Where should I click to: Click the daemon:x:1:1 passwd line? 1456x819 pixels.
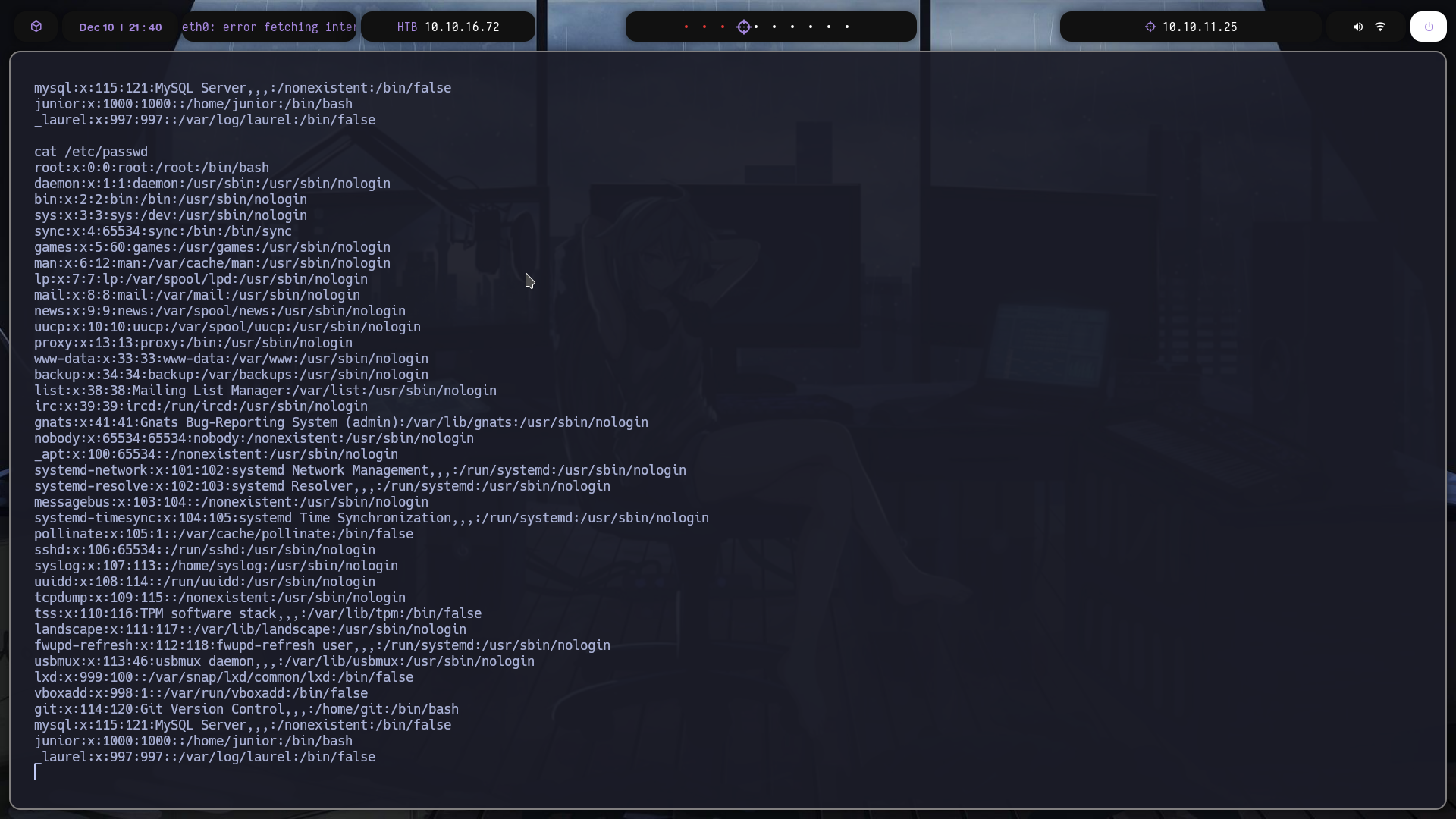(x=212, y=184)
